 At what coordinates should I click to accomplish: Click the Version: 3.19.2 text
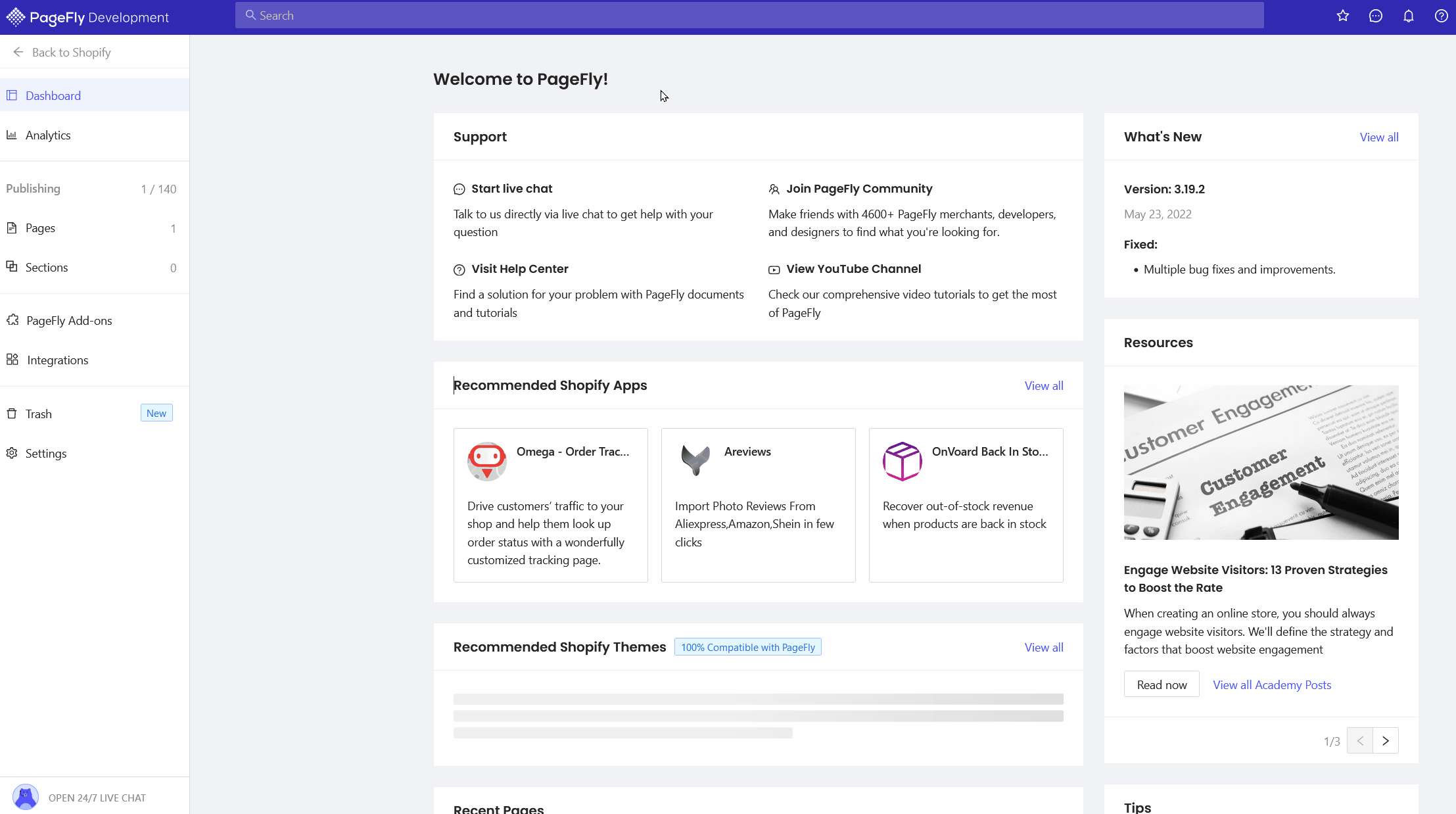pyautogui.click(x=1164, y=189)
